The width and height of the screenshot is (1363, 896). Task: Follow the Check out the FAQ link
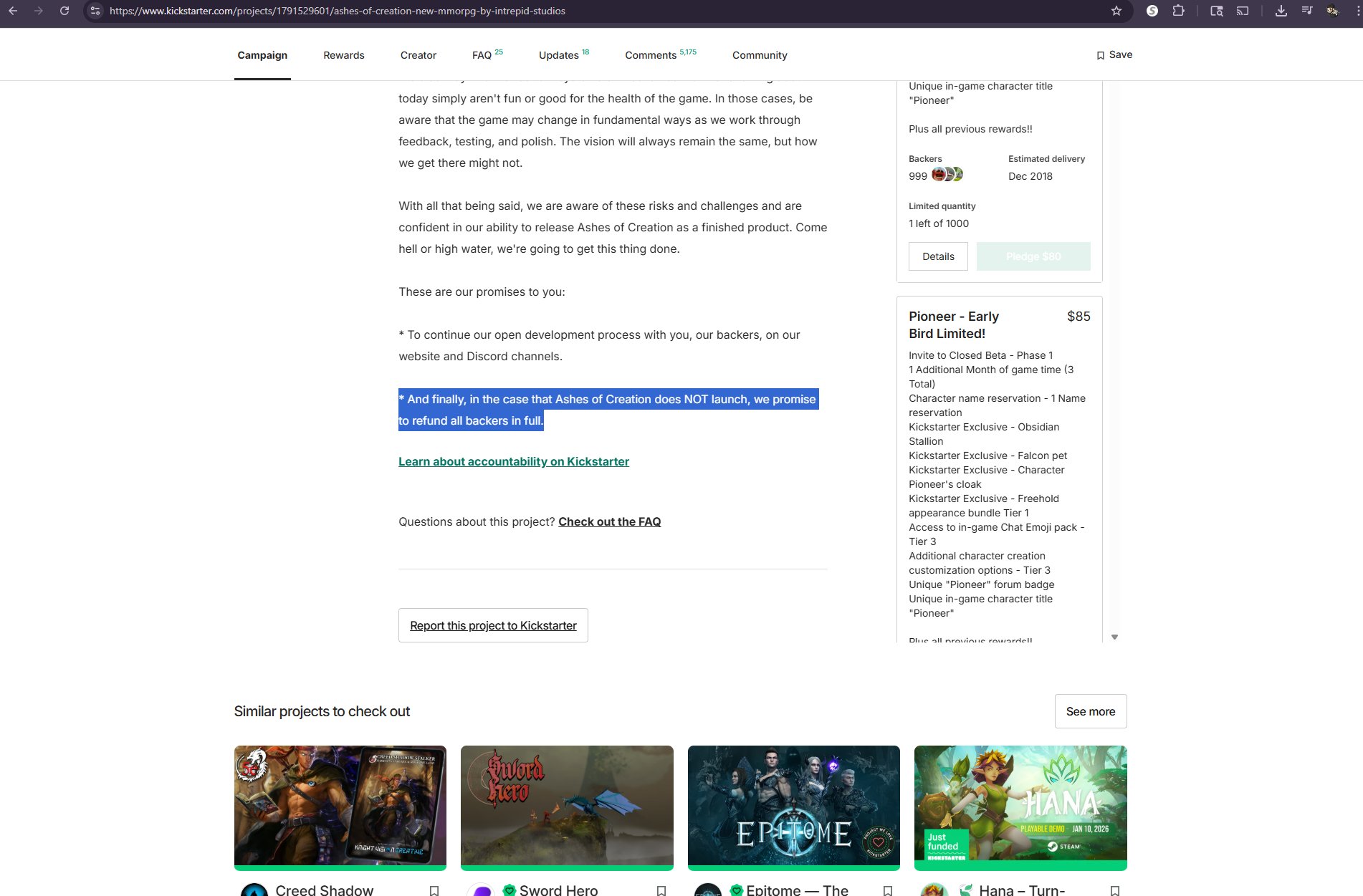[610, 522]
